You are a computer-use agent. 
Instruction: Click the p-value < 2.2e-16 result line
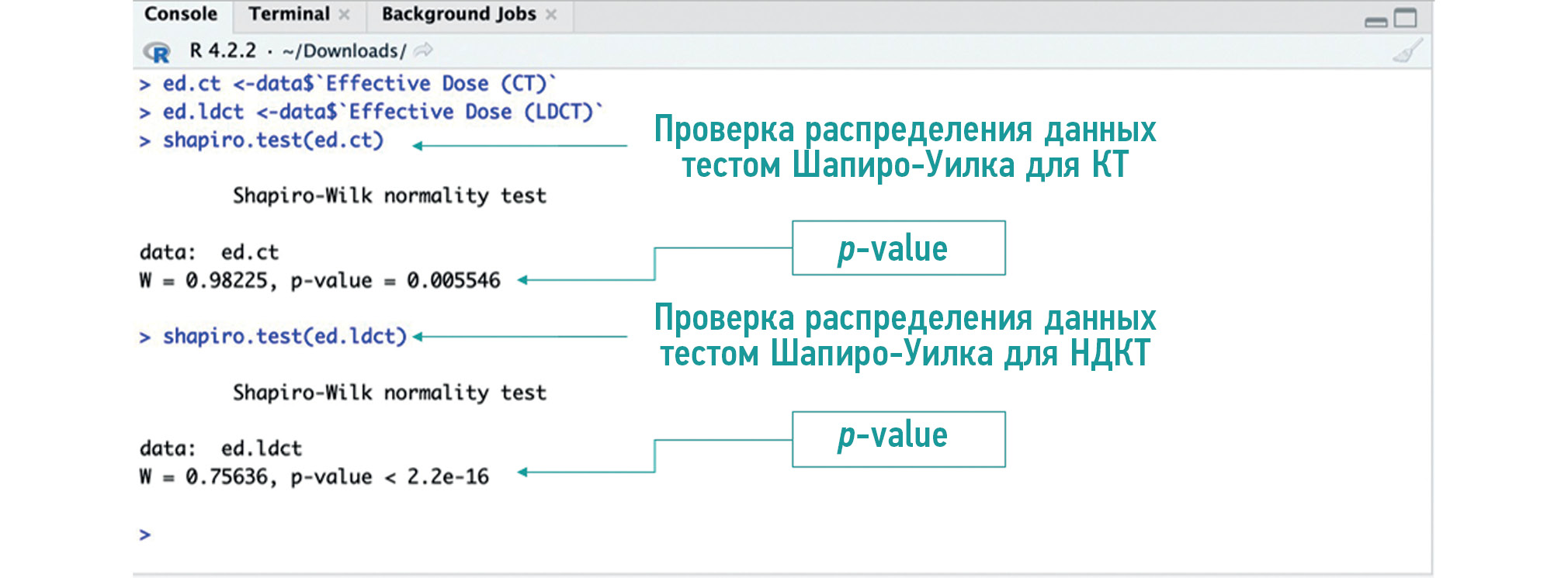pyautogui.click(x=314, y=476)
